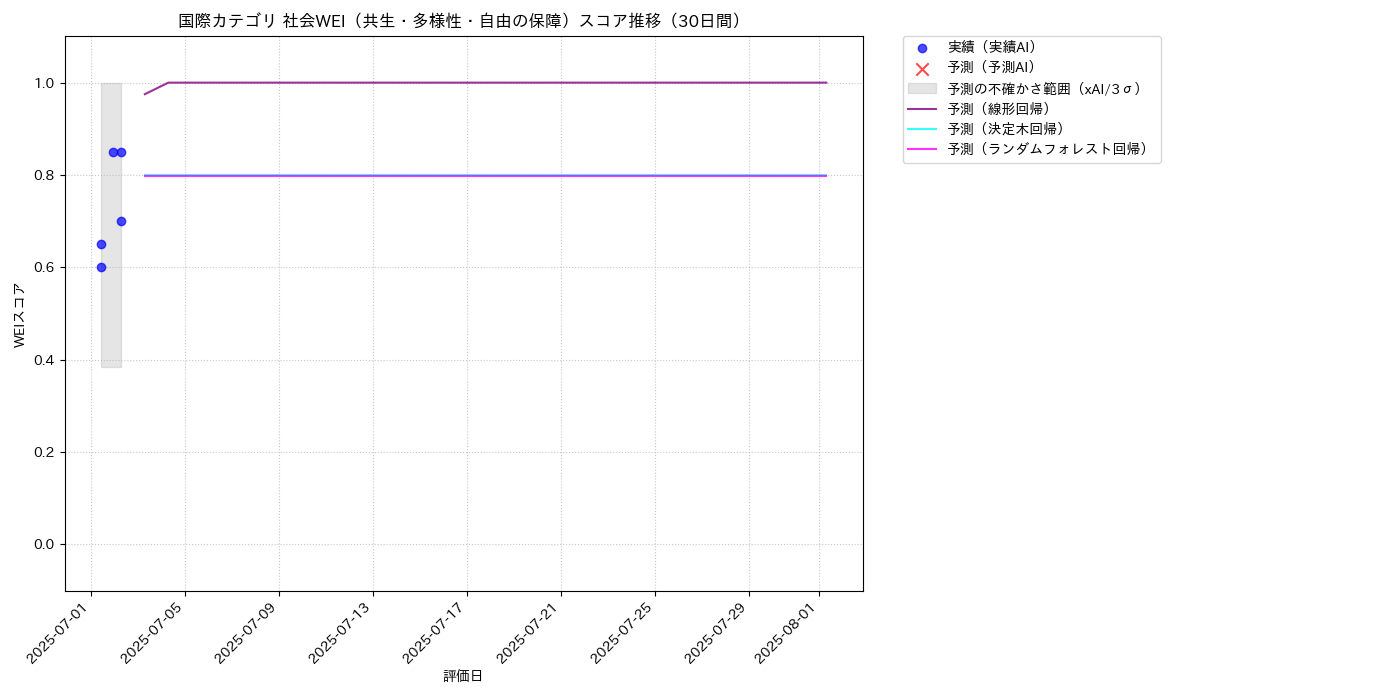
Task: Click the y-axis tick label 0.0
Action: 46,544
